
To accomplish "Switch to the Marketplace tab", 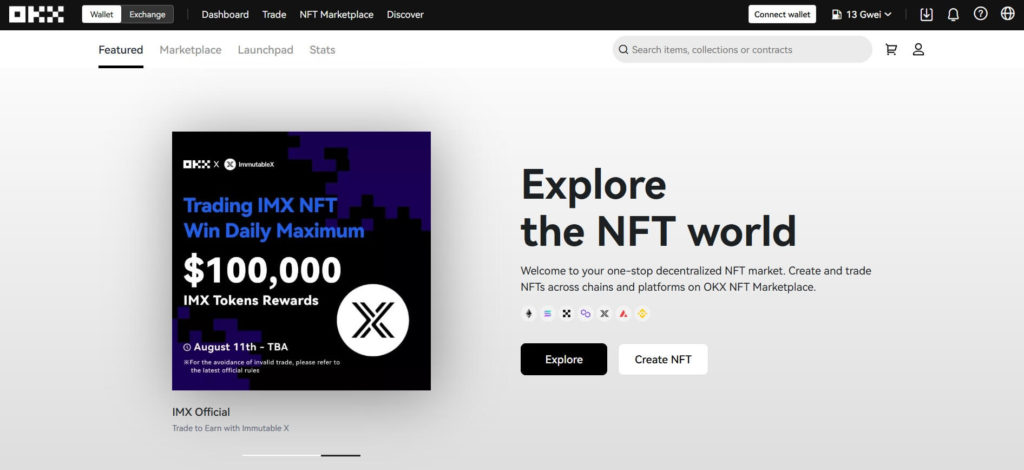I will pyautogui.click(x=190, y=50).
